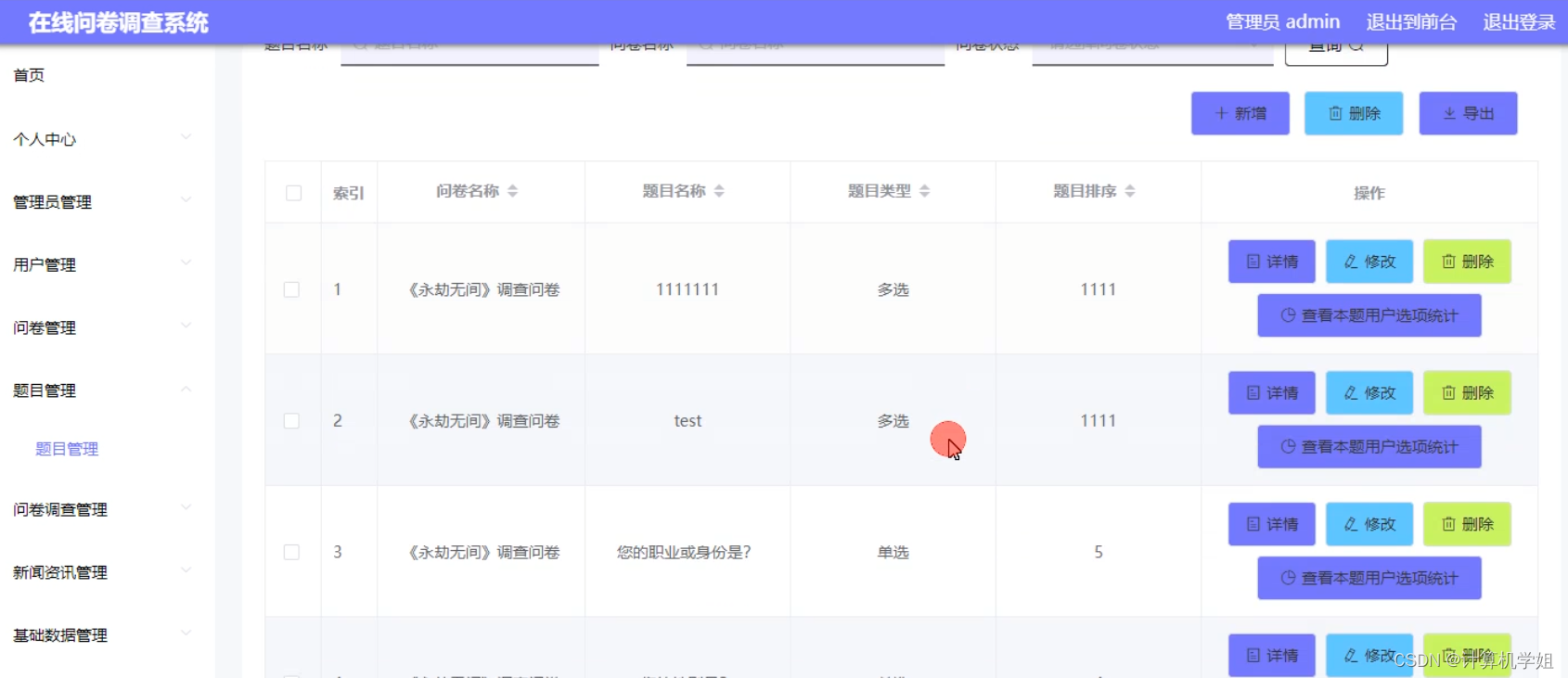Sort by 题目名称 column arrows
The height and width of the screenshot is (678, 1568).
tap(719, 191)
